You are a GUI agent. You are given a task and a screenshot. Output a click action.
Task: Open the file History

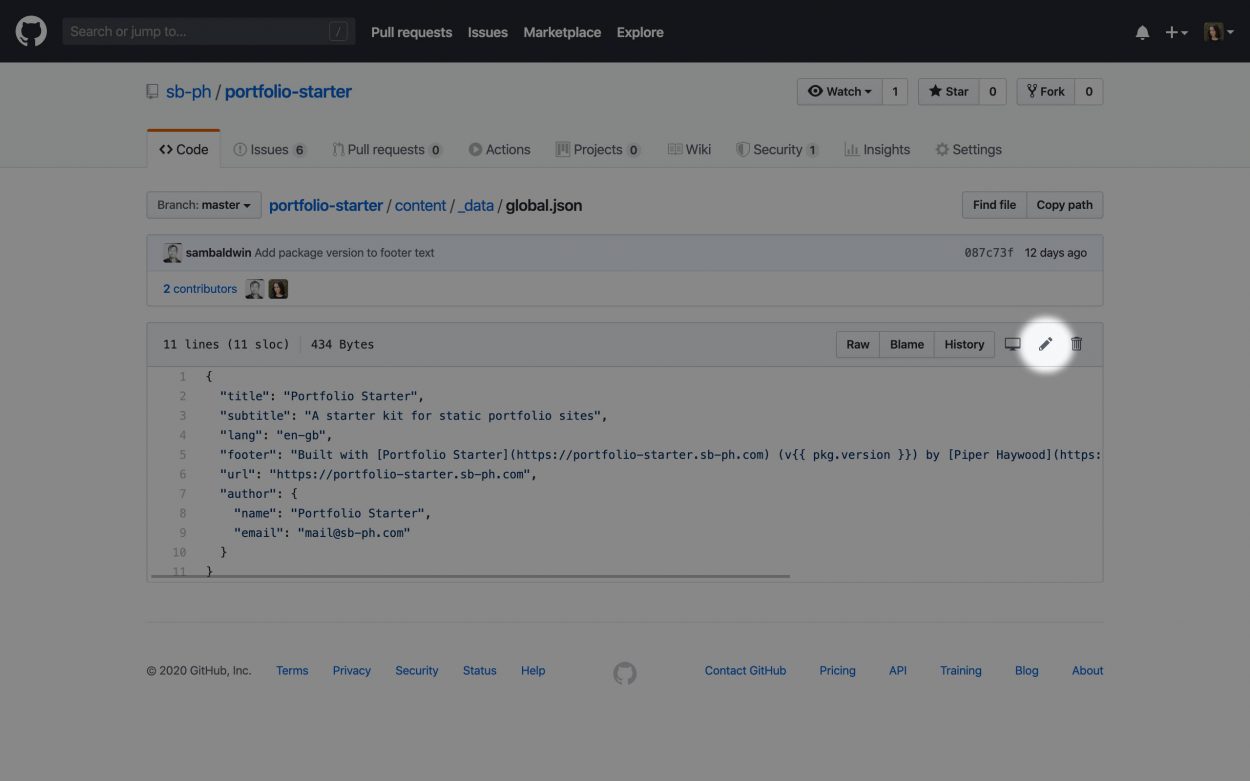(x=964, y=344)
